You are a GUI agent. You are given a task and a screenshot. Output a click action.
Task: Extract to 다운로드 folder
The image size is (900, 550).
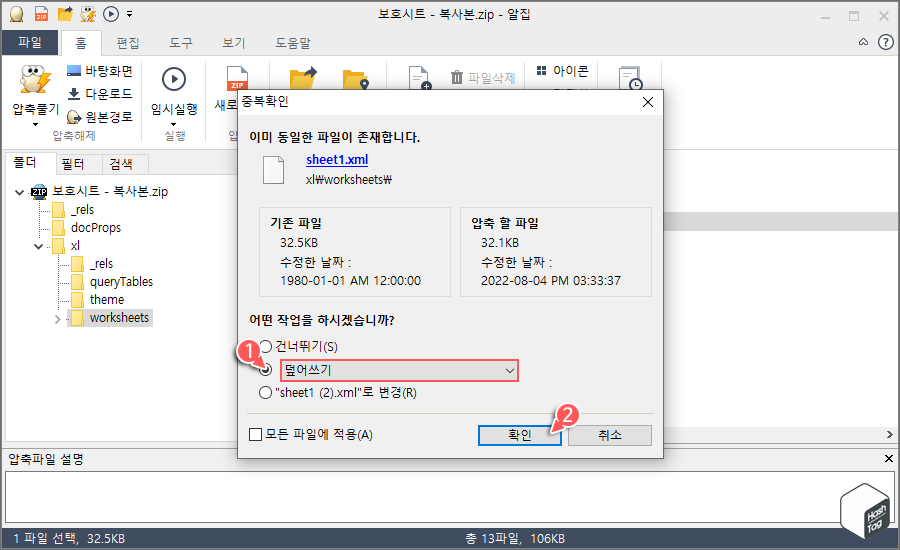click(x=100, y=94)
